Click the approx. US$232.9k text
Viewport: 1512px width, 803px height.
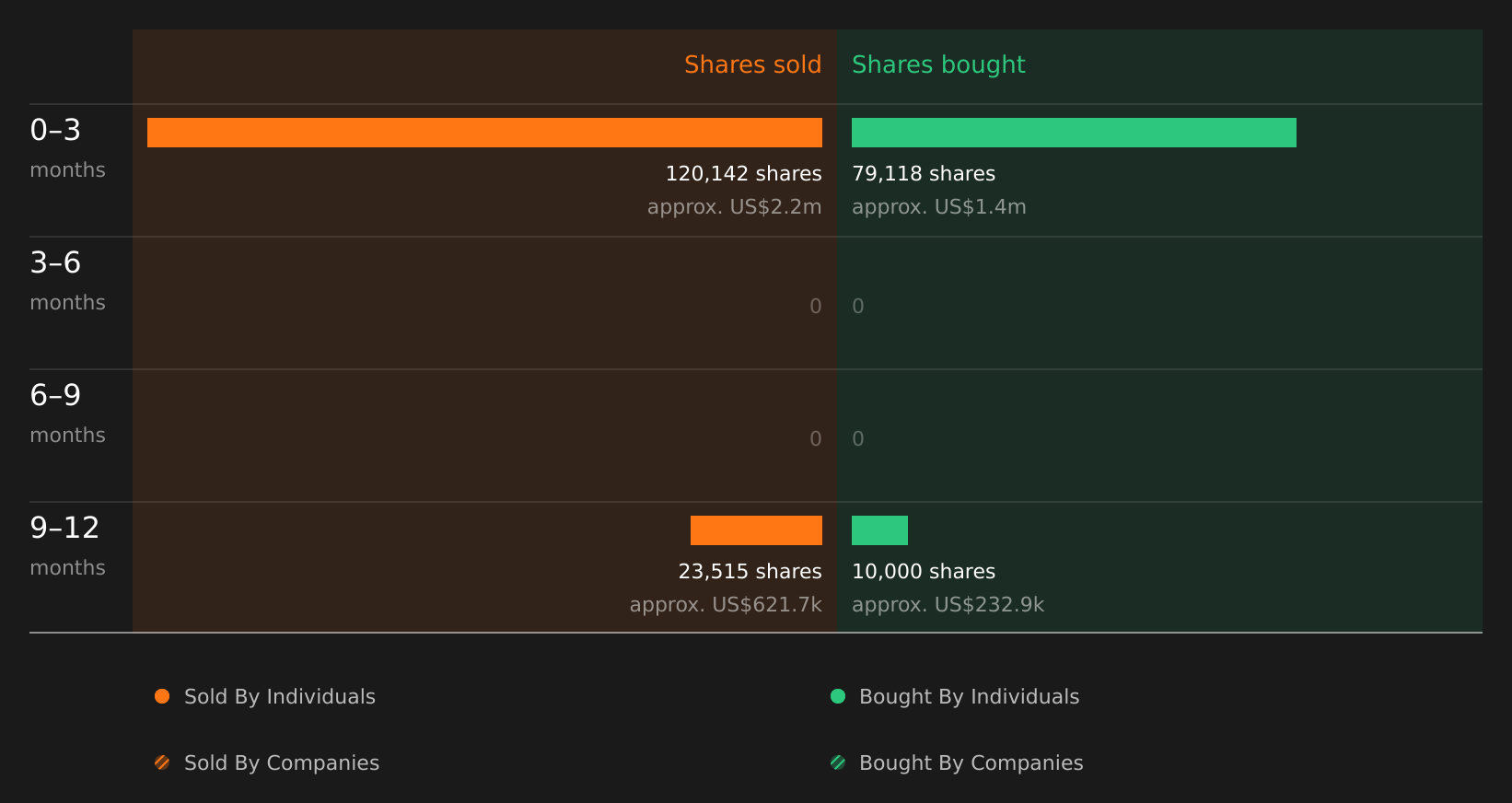point(948,605)
